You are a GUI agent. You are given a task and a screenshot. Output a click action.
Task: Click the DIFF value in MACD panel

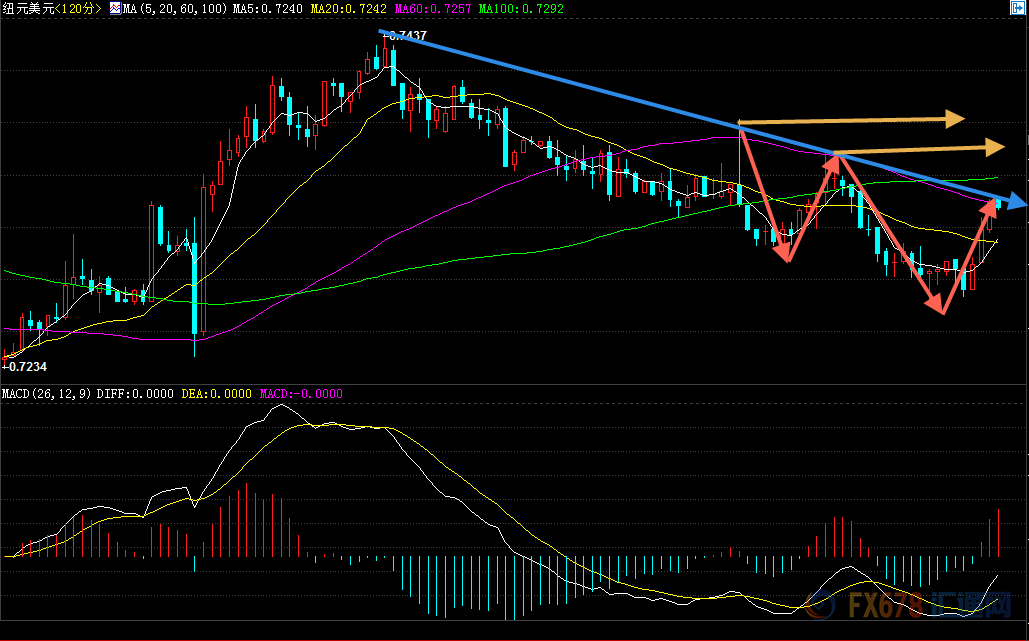tap(135, 394)
